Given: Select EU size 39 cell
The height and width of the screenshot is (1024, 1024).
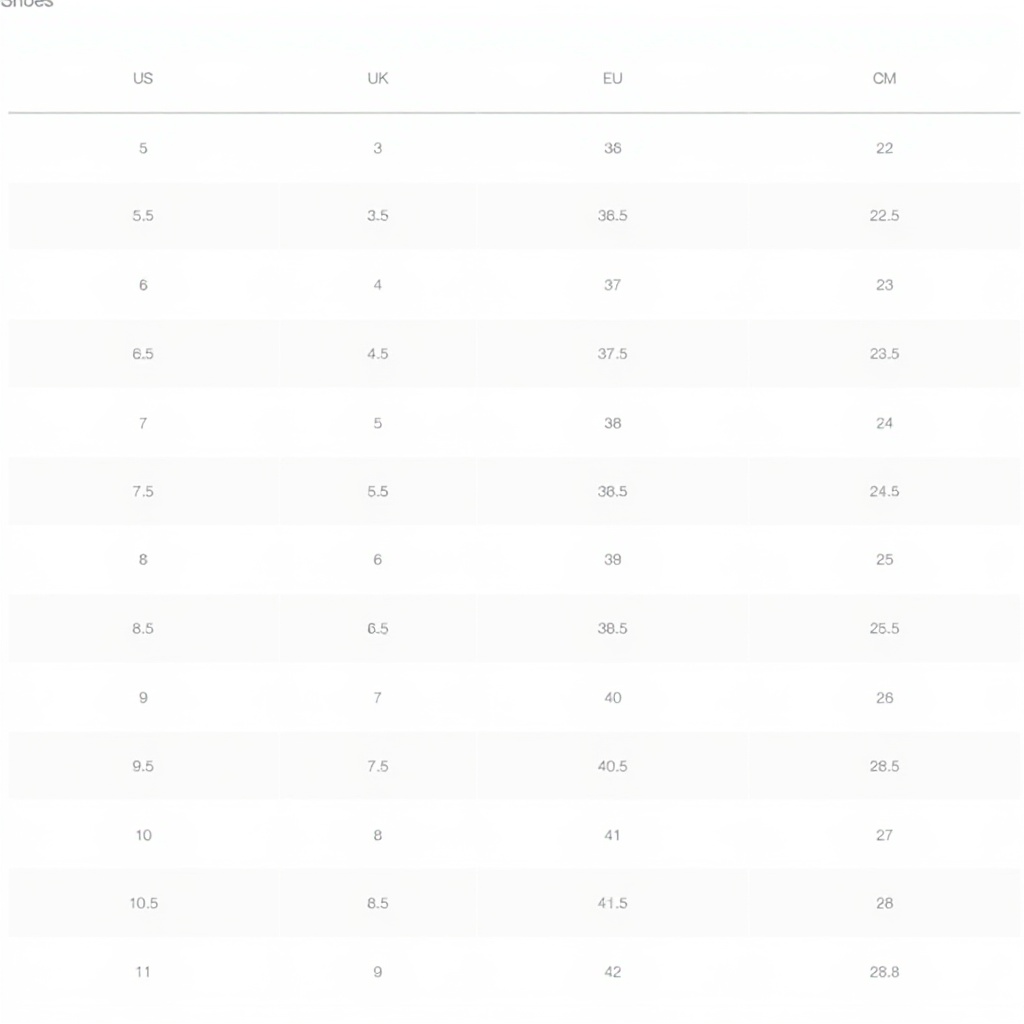Looking at the screenshot, I should click(x=612, y=560).
